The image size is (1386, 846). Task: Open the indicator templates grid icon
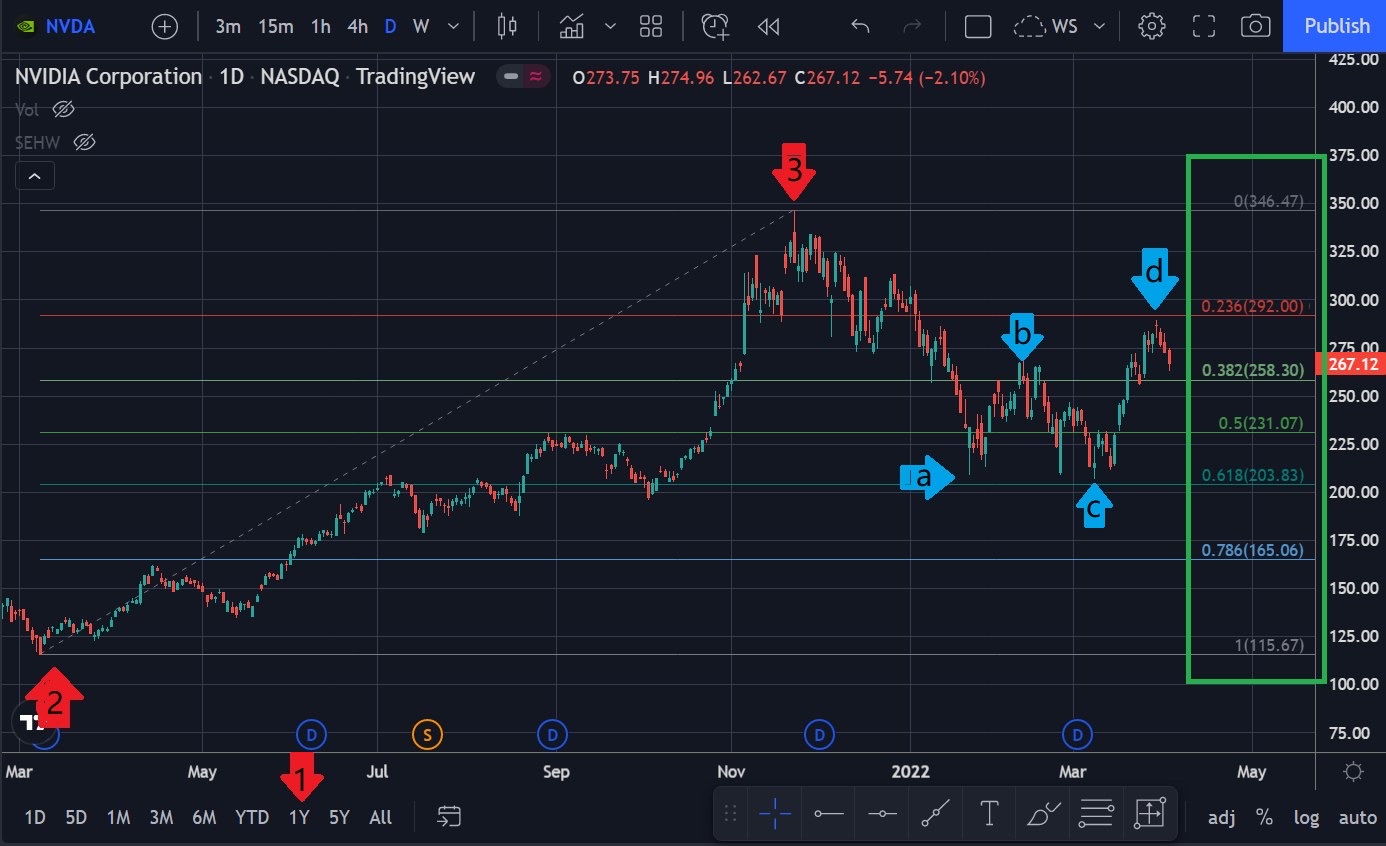[x=651, y=27]
